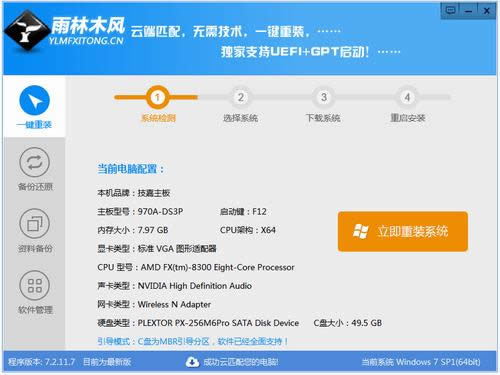
Task: Open the 资料备份 data backup icon
Action: click(x=34, y=224)
